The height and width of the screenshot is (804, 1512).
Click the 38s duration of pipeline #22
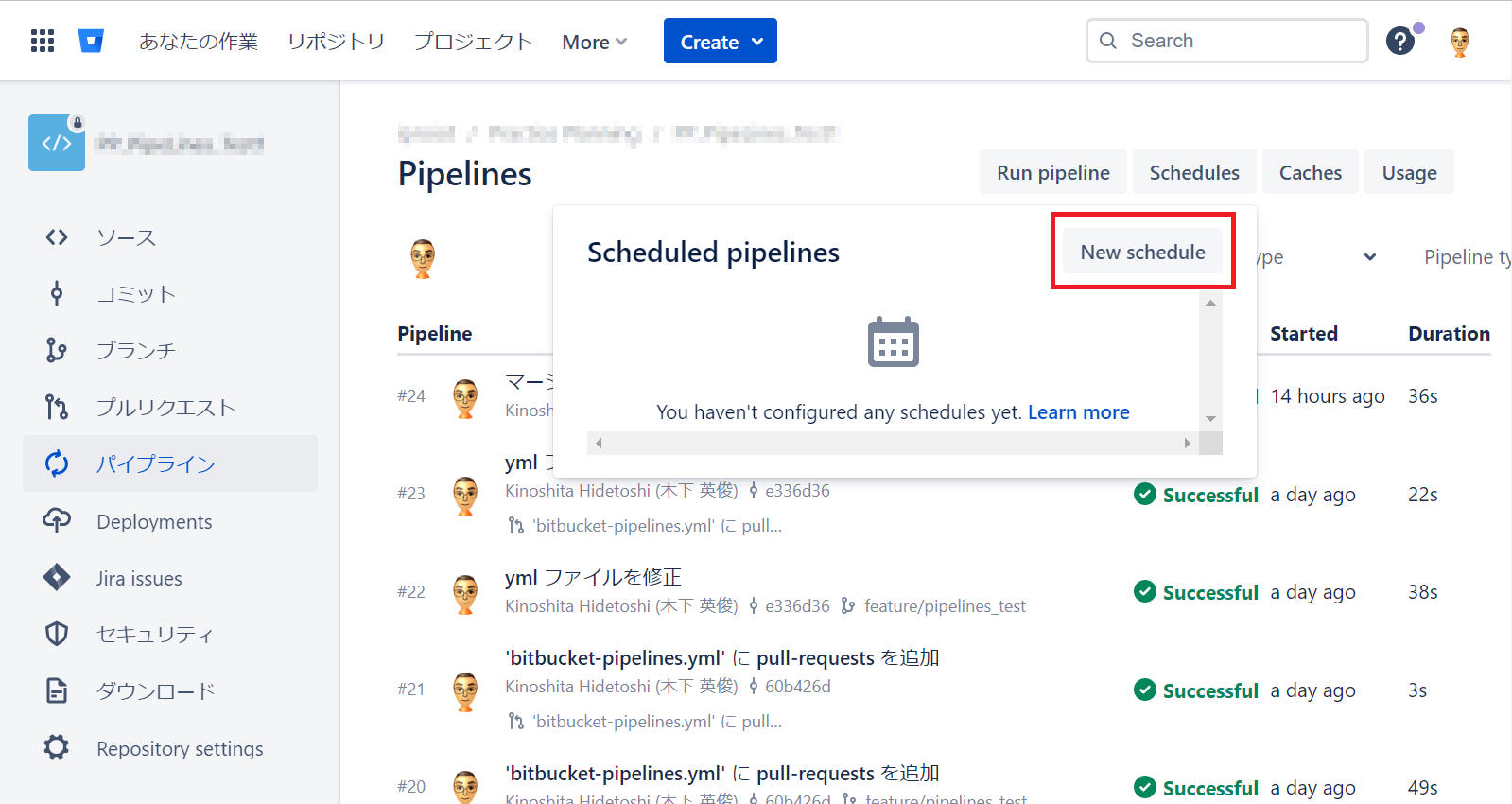tap(1422, 591)
